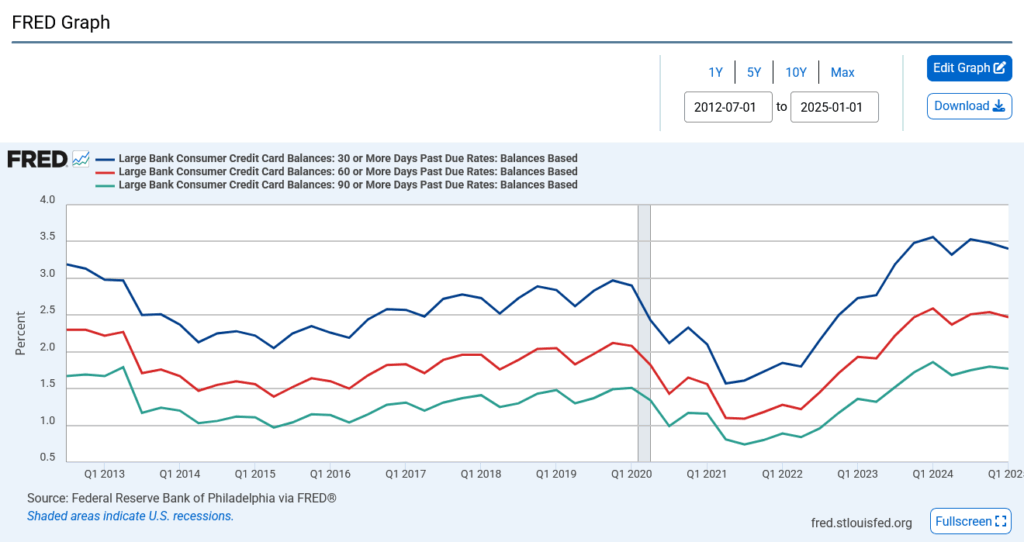Click the start date field 2012-07-01
Screen dimensions: 1024x542
pyautogui.click(x=728, y=106)
